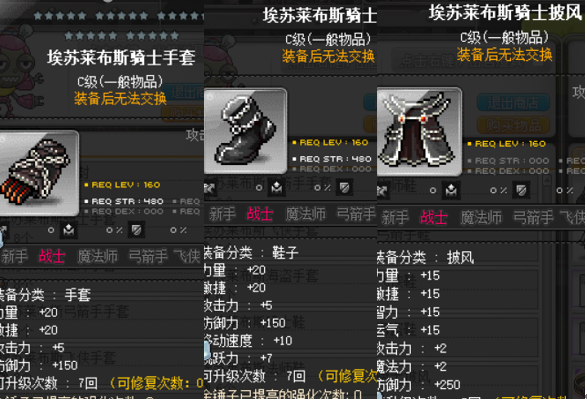Click the shield icon in cape tooltip
The image size is (587, 401).
pos(521,190)
